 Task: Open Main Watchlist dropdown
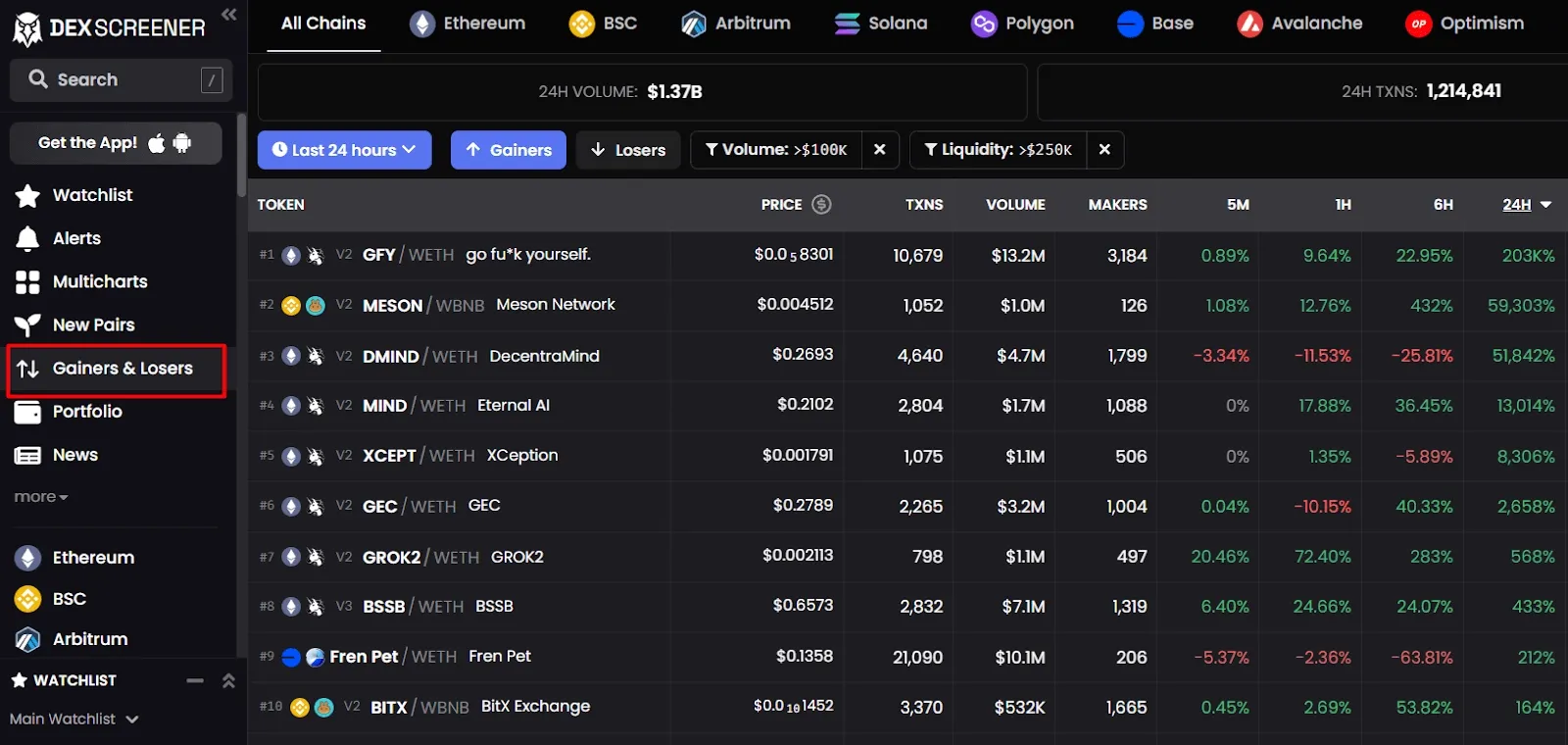pos(74,719)
